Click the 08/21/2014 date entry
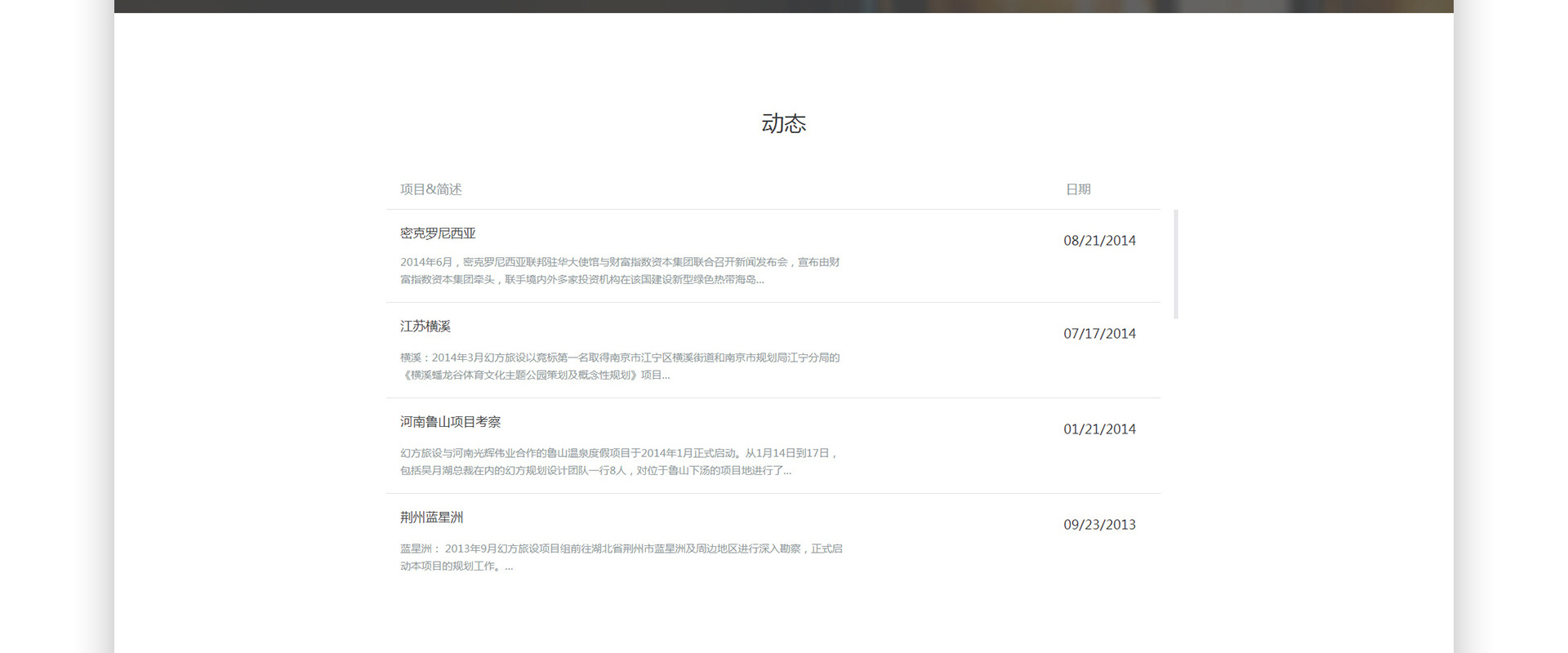This screenshot has height=653, width=1568. click(1099, 241)
